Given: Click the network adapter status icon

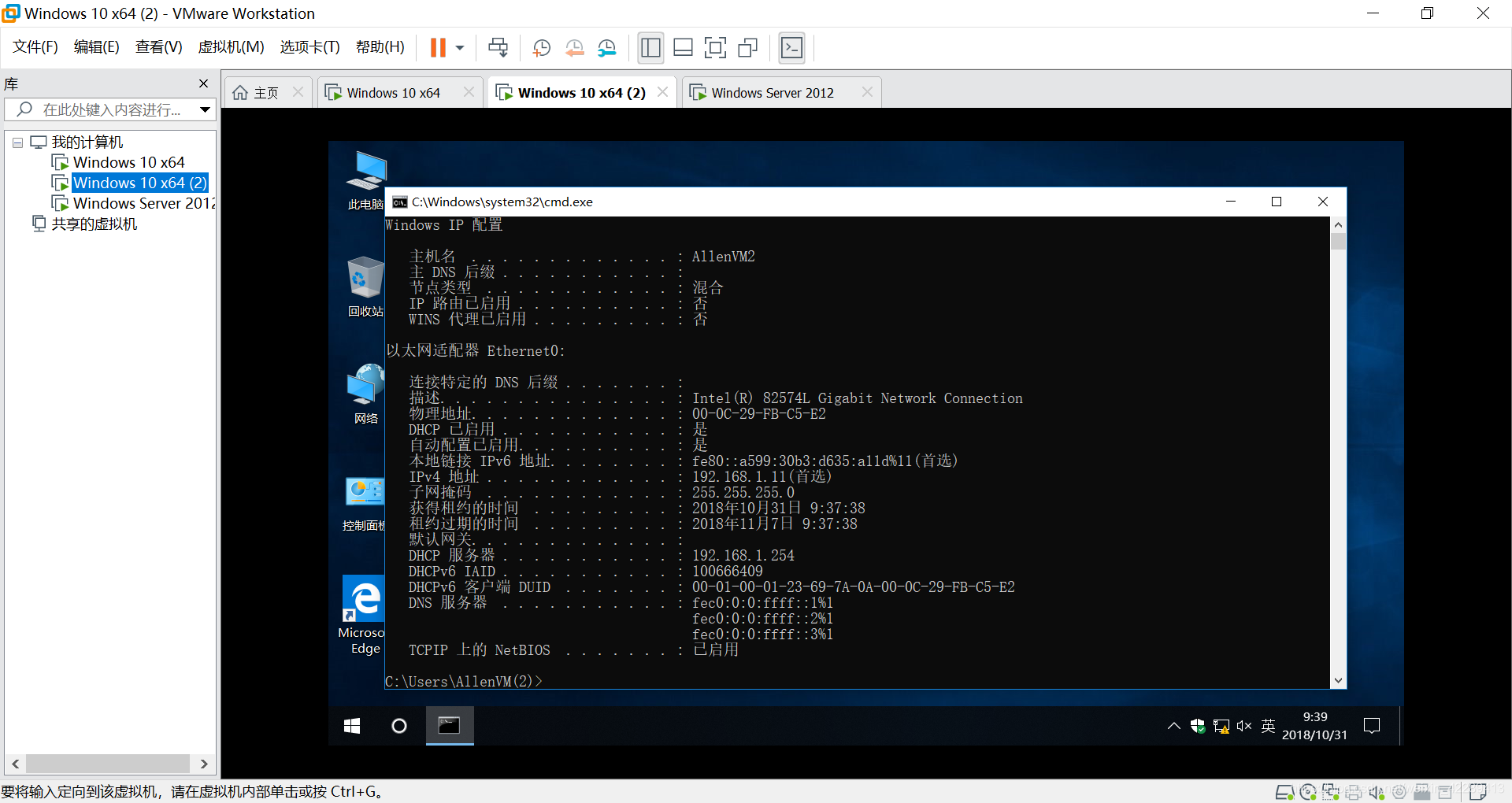Looking at the screenshot, I should coord(1331,792).
